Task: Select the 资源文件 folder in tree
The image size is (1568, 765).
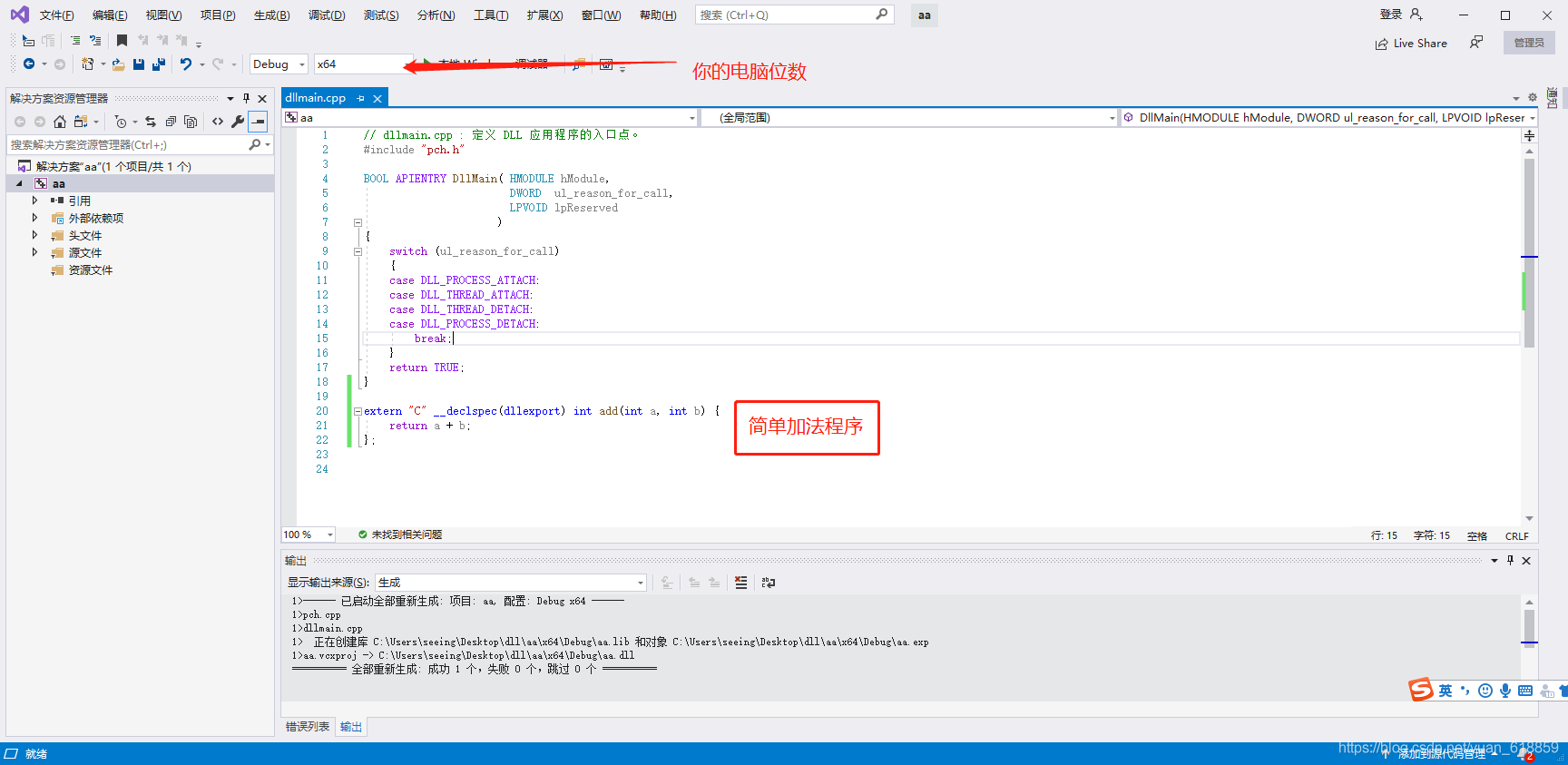Action: point(91,270)
